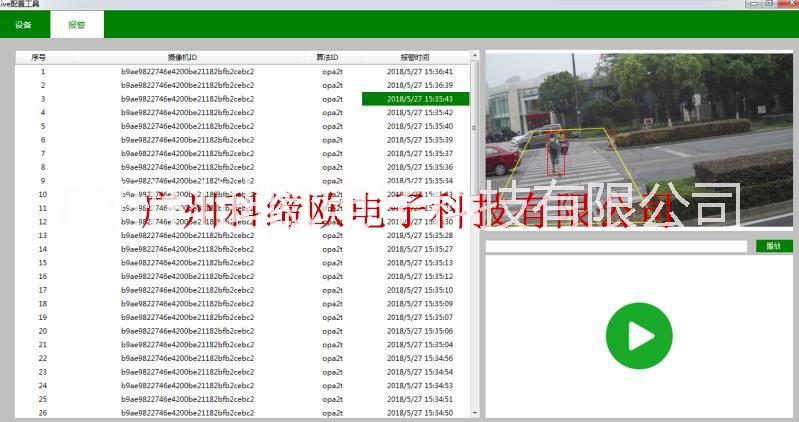
Task: Sort by the 报警时间 column header
Action: coord(415,57)
